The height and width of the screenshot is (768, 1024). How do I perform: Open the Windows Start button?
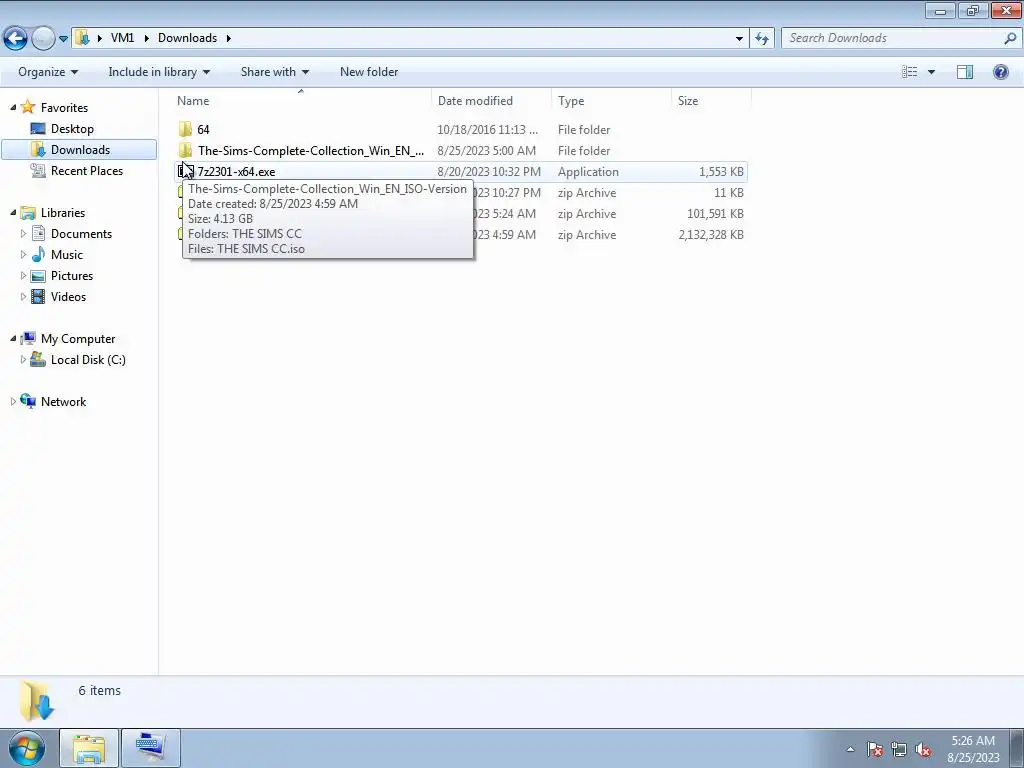pyautogui.click(x=27, y=748)
